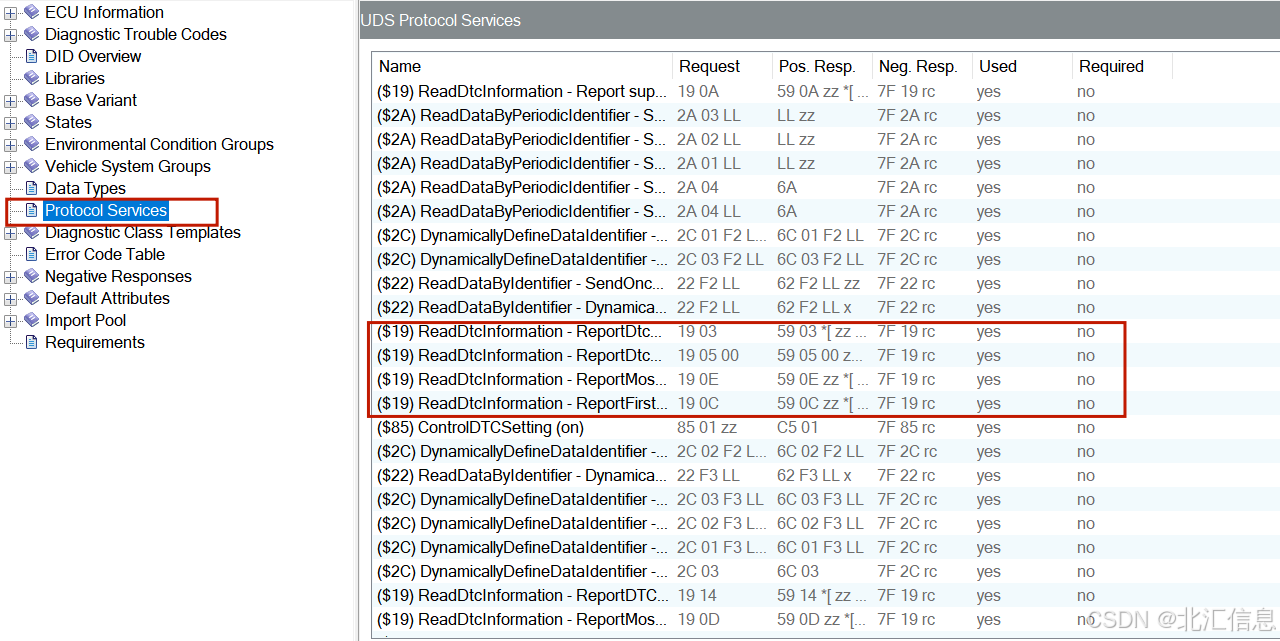Select the ControlDTCSetting (on) row
The image size is (1280, 641).
825,427
